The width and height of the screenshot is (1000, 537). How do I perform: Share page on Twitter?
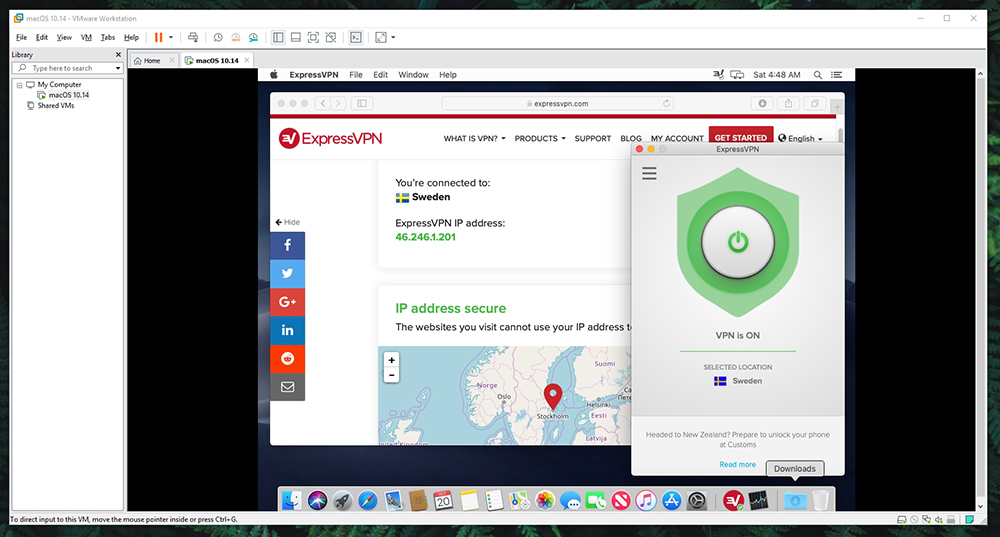coord(288,274)
